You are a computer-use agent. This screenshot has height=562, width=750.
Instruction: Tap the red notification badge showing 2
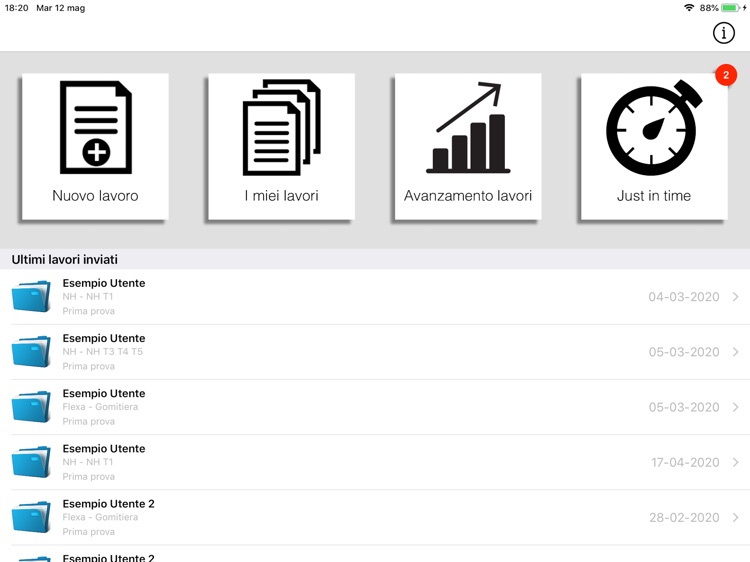726,75
